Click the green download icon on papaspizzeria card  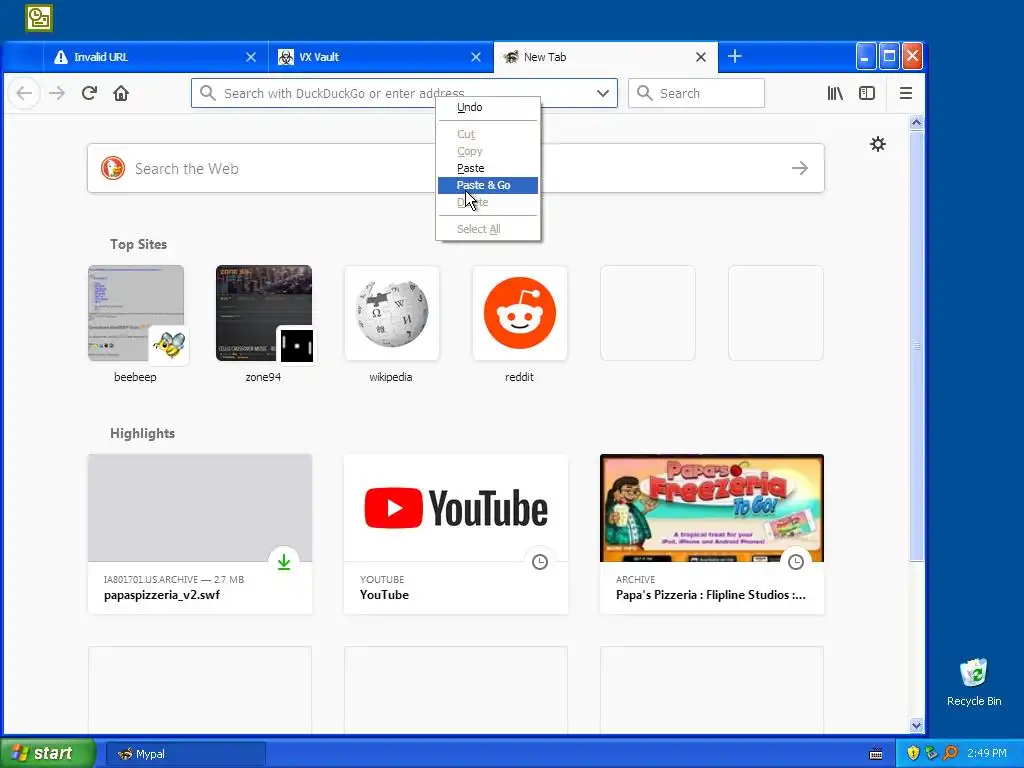[x=284, y=562]
